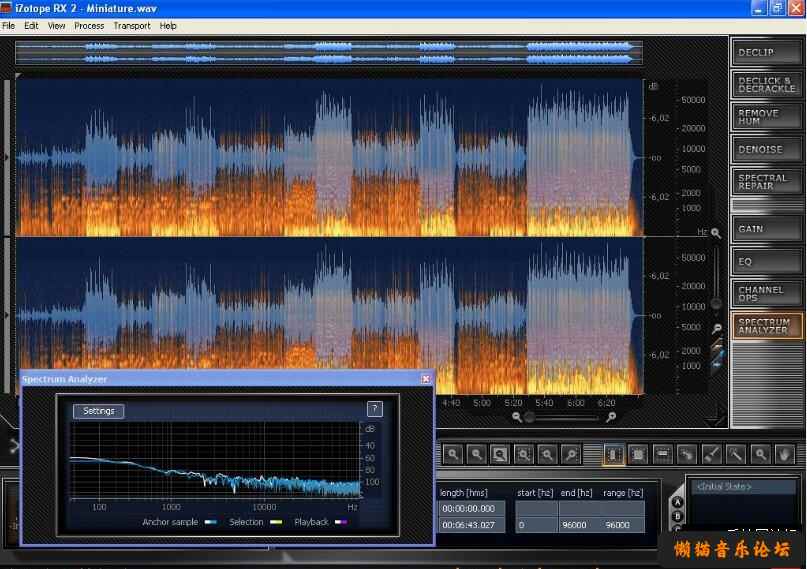Open help with the question mark icon
The height and width of the screenshot is (569, 807).
click(x=375, y=409)
